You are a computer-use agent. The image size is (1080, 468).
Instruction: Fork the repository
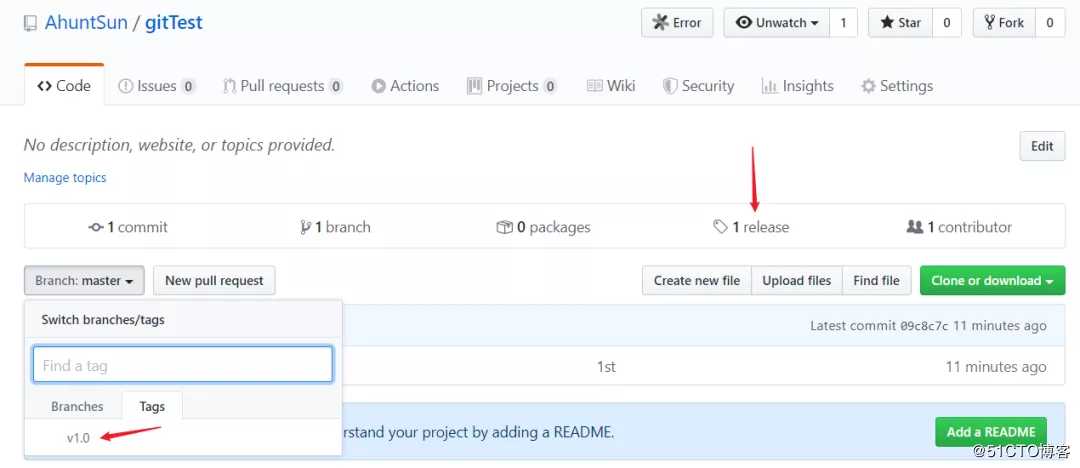click(x=1004, y=23)
